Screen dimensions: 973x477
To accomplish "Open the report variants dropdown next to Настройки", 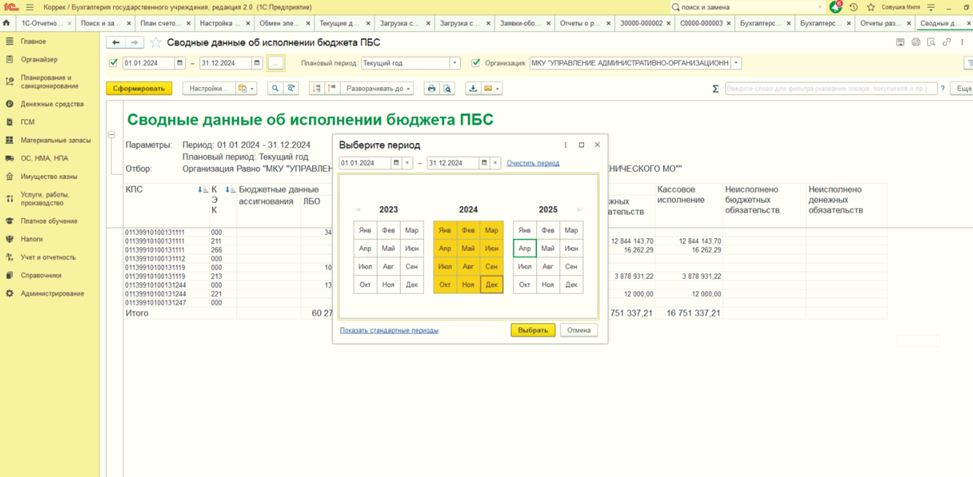I will pos(246,89).
